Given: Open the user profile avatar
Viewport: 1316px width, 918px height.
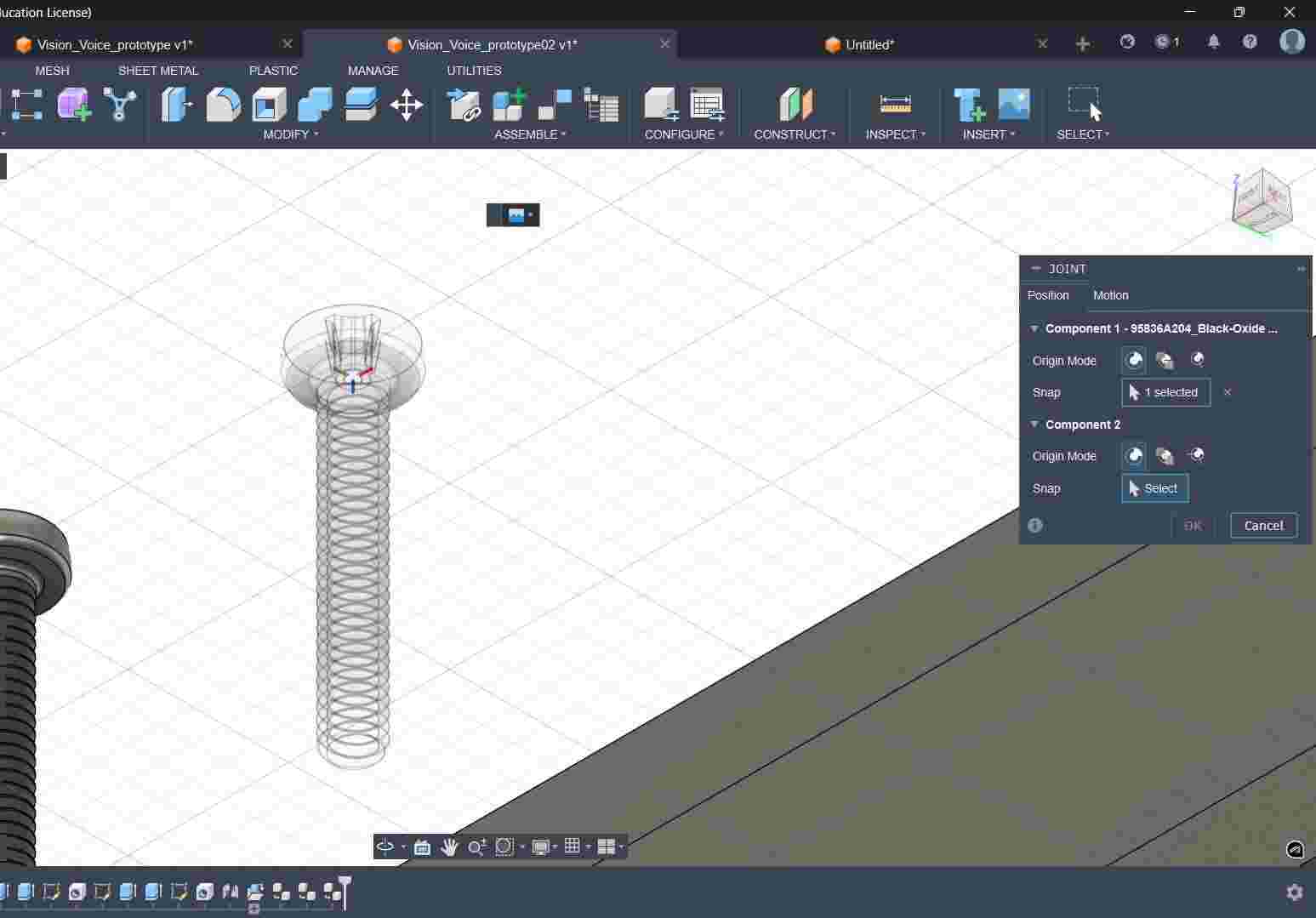Looking at the screenshot, I should [1292, 42].
